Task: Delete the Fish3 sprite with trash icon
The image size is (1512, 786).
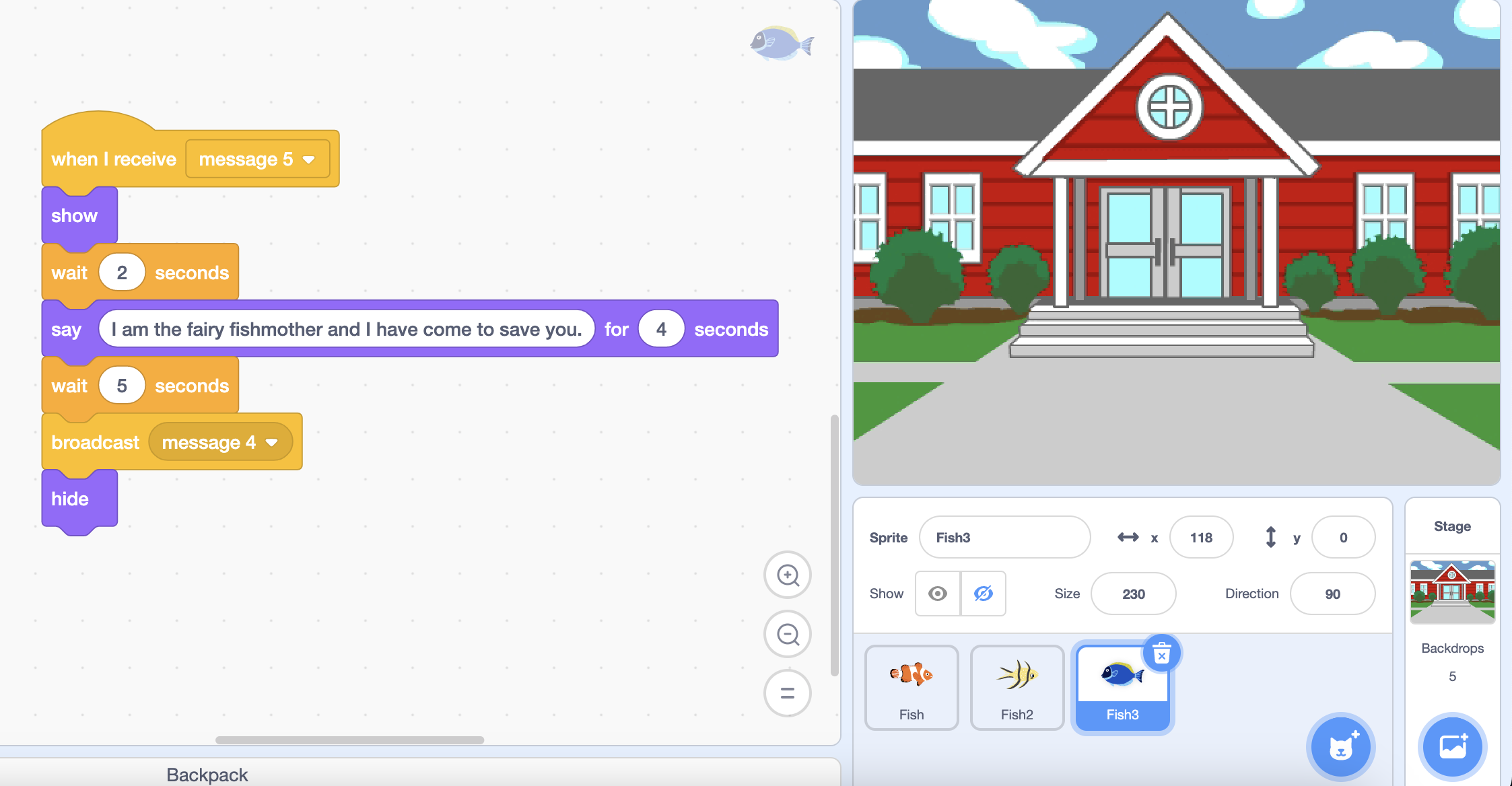Action: coord(1161,653)
